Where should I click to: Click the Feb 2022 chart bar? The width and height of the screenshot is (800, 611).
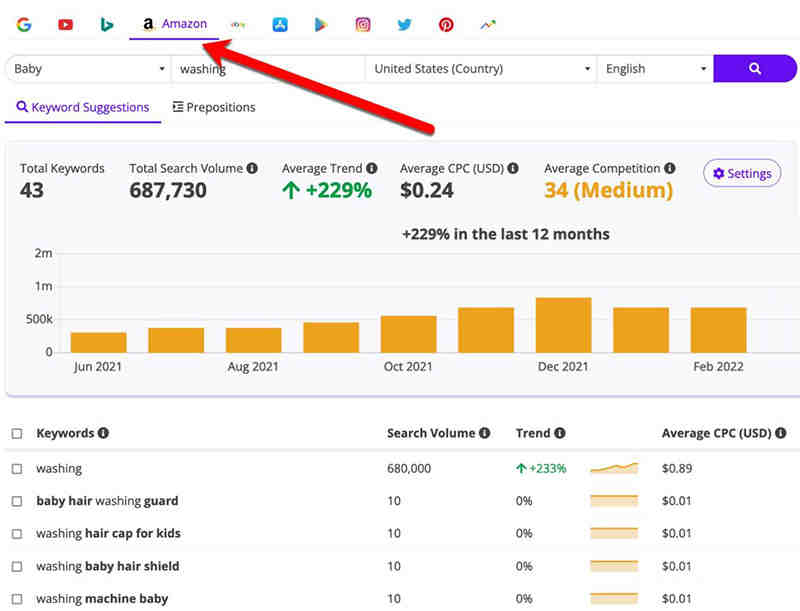[x=718, y=330]
